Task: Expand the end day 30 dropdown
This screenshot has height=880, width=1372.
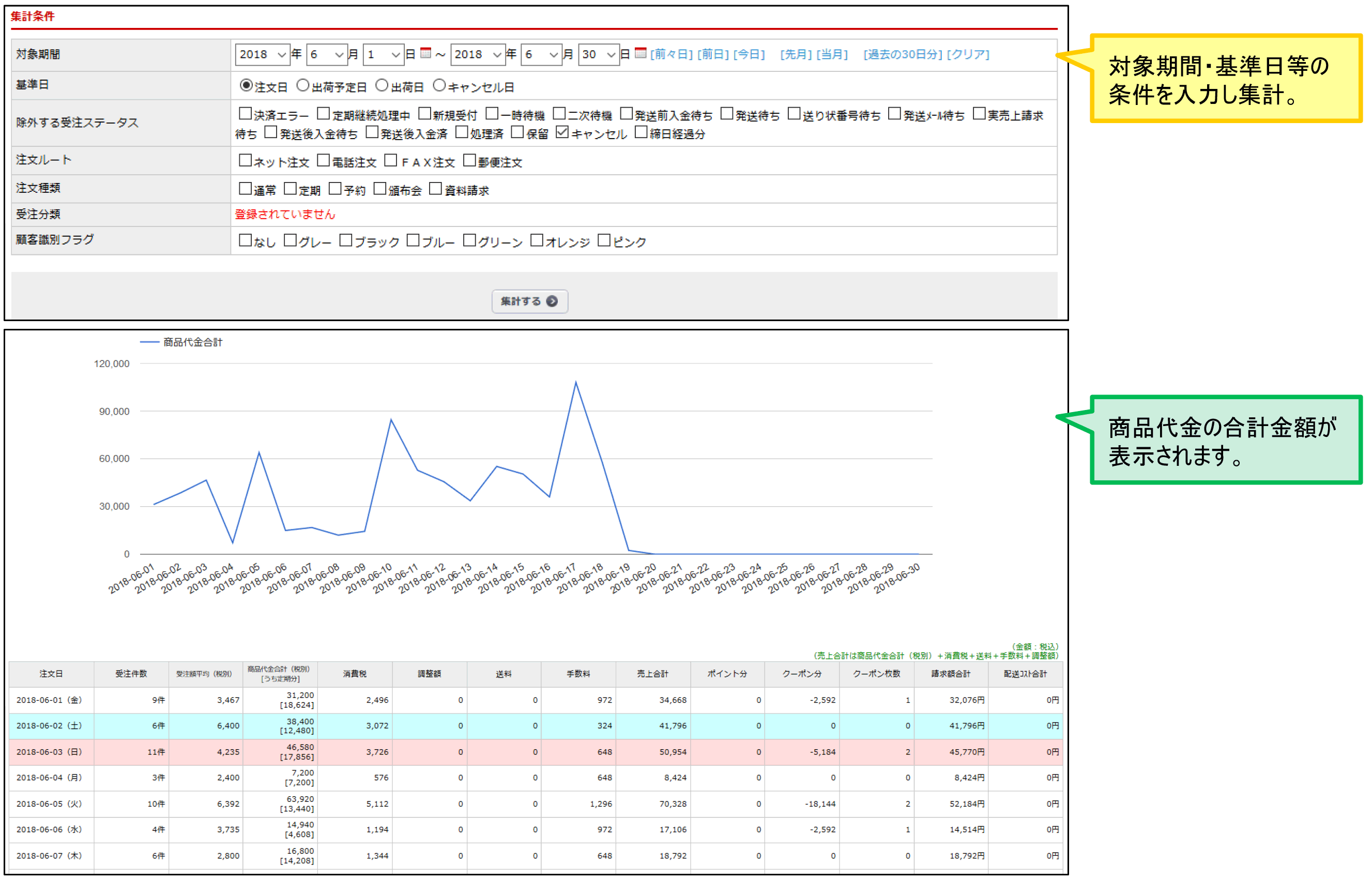Action: pyautogui.click(x=598, y=54)
